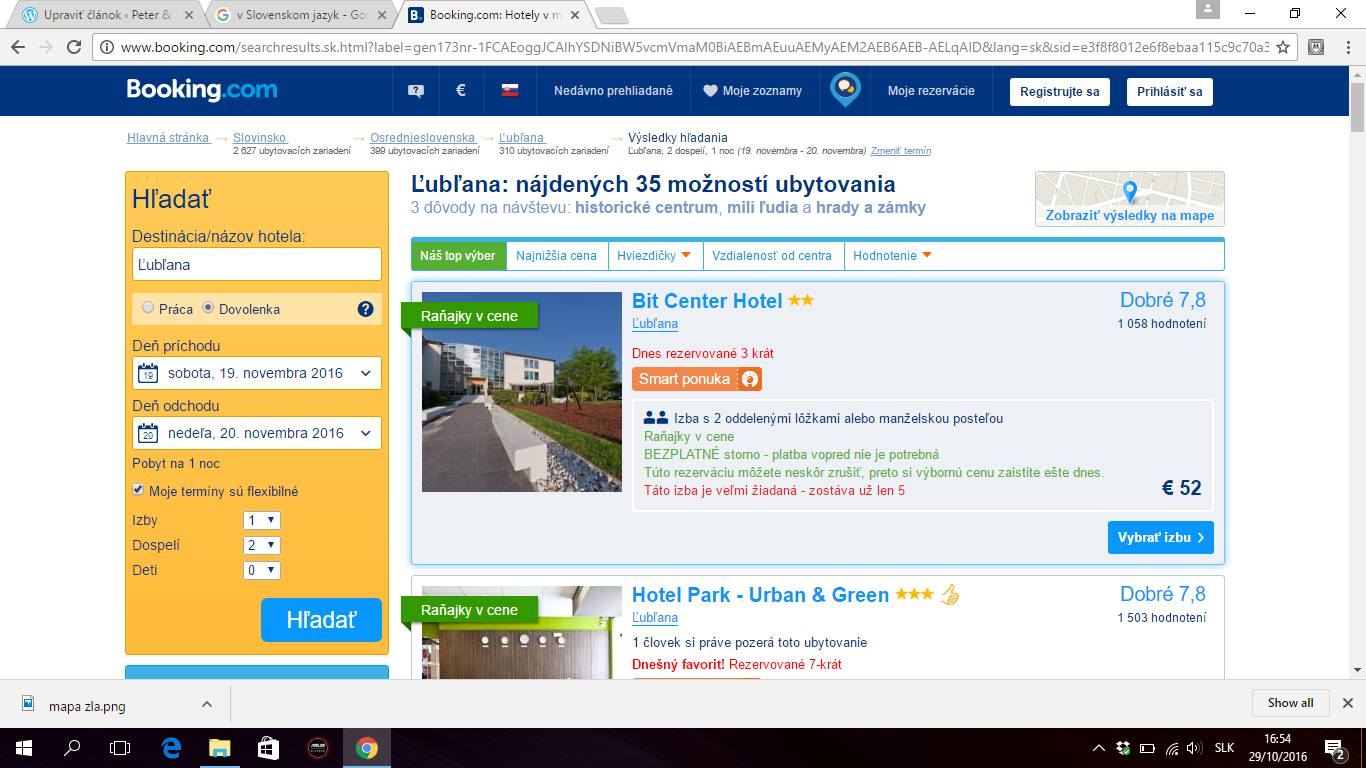The width and height of the screenshot is (1366, 768).
Task: Click the destination field containing Ľubľana
Action: [257, 265]
